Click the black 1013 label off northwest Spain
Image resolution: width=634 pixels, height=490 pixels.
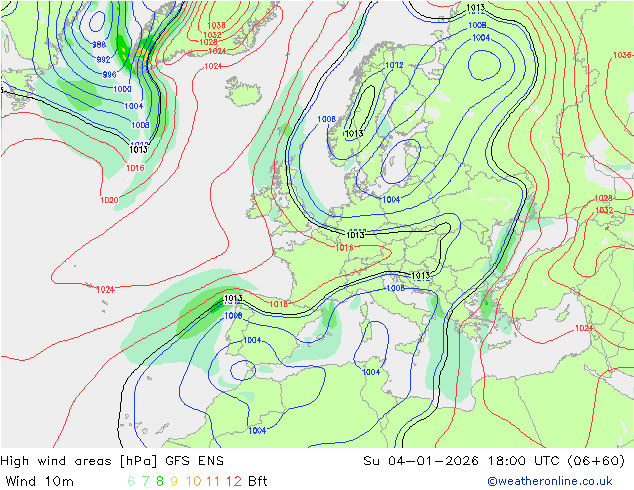pos(233,298)
